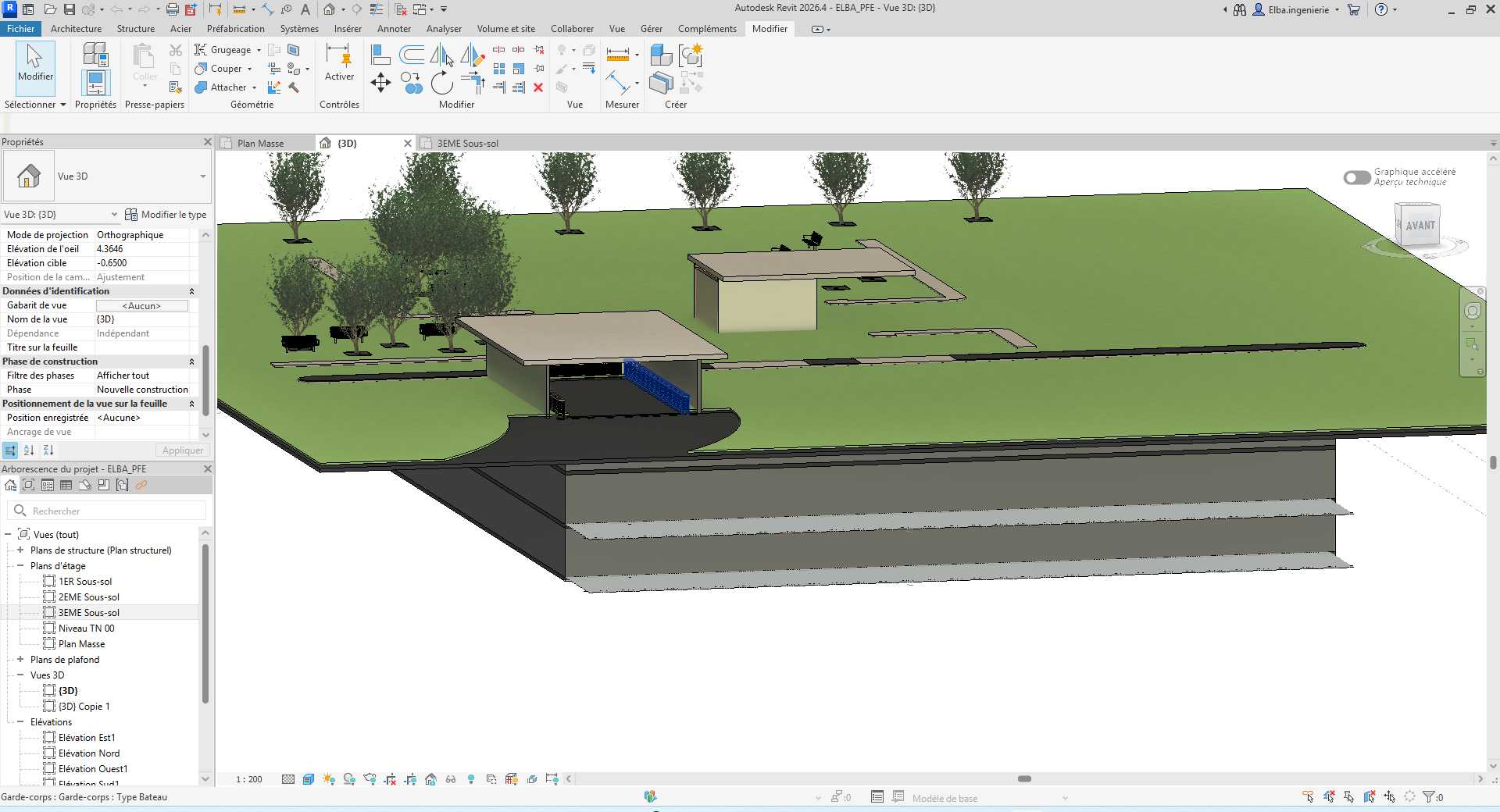The height and width of the screenshot is (812, 1500).
Task: Click the Rotate tool icon
Action: click(x=441, y=83)
